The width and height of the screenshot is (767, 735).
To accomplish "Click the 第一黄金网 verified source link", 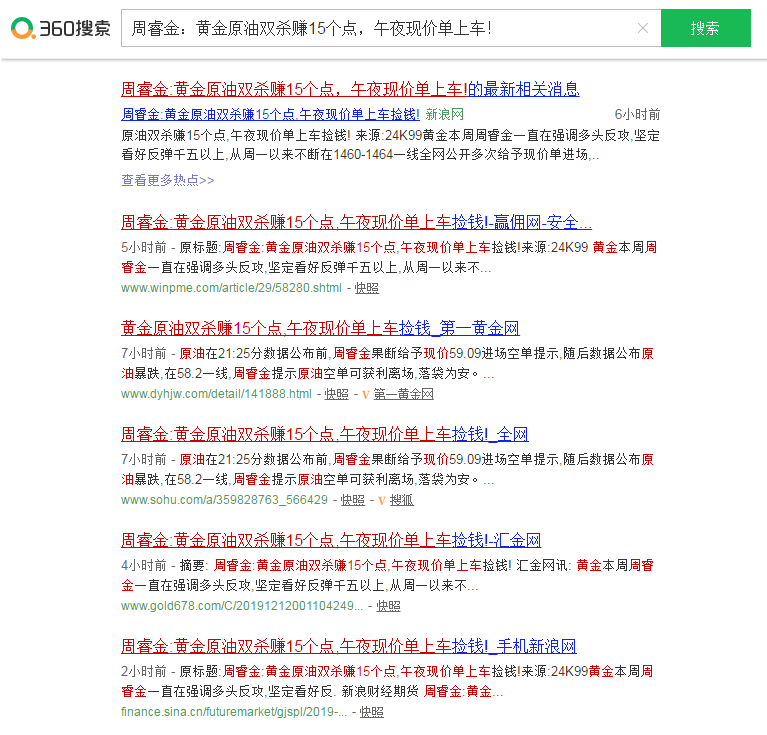I will 404,394.
